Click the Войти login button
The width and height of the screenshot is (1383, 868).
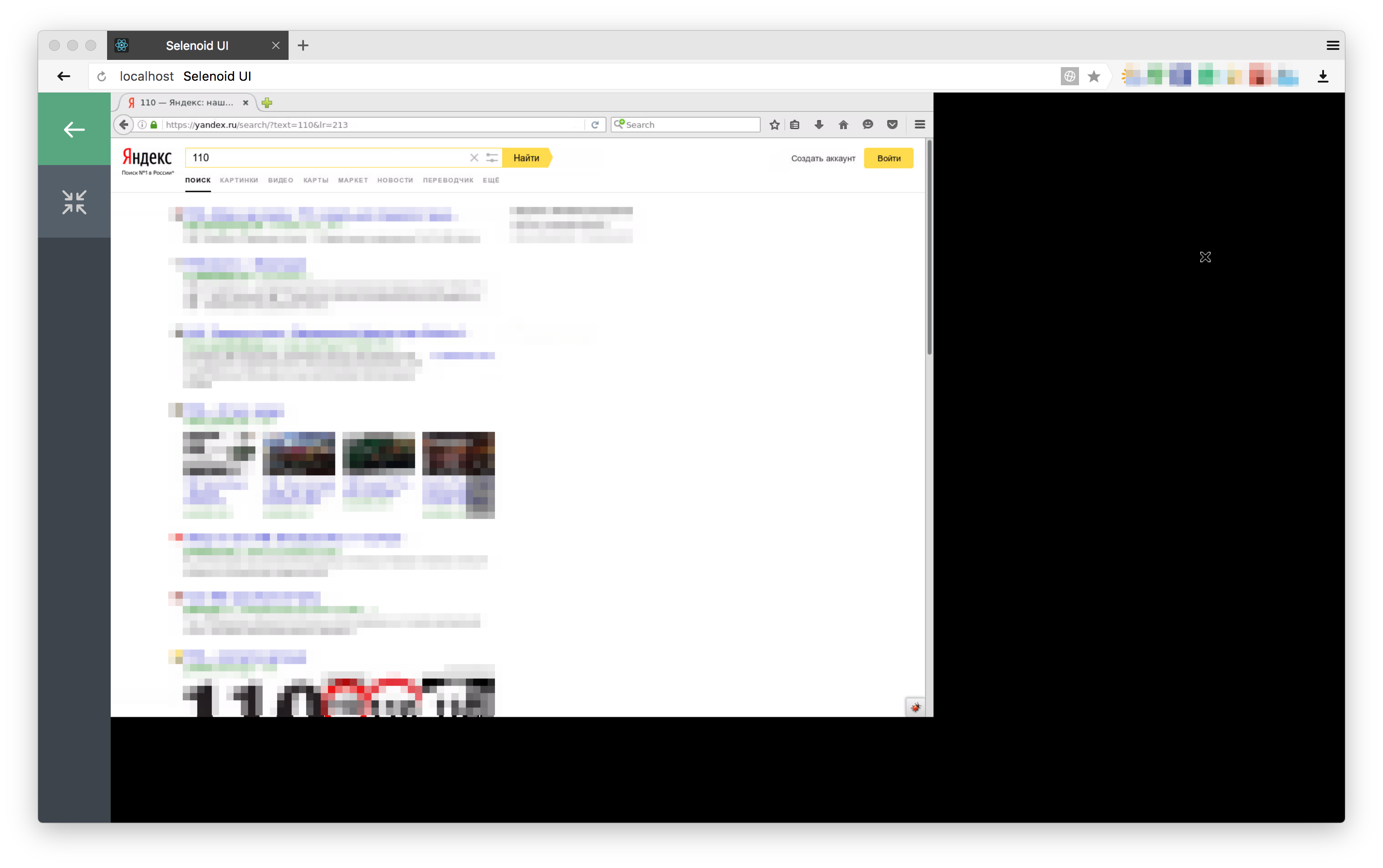click(x=888, y=158)
